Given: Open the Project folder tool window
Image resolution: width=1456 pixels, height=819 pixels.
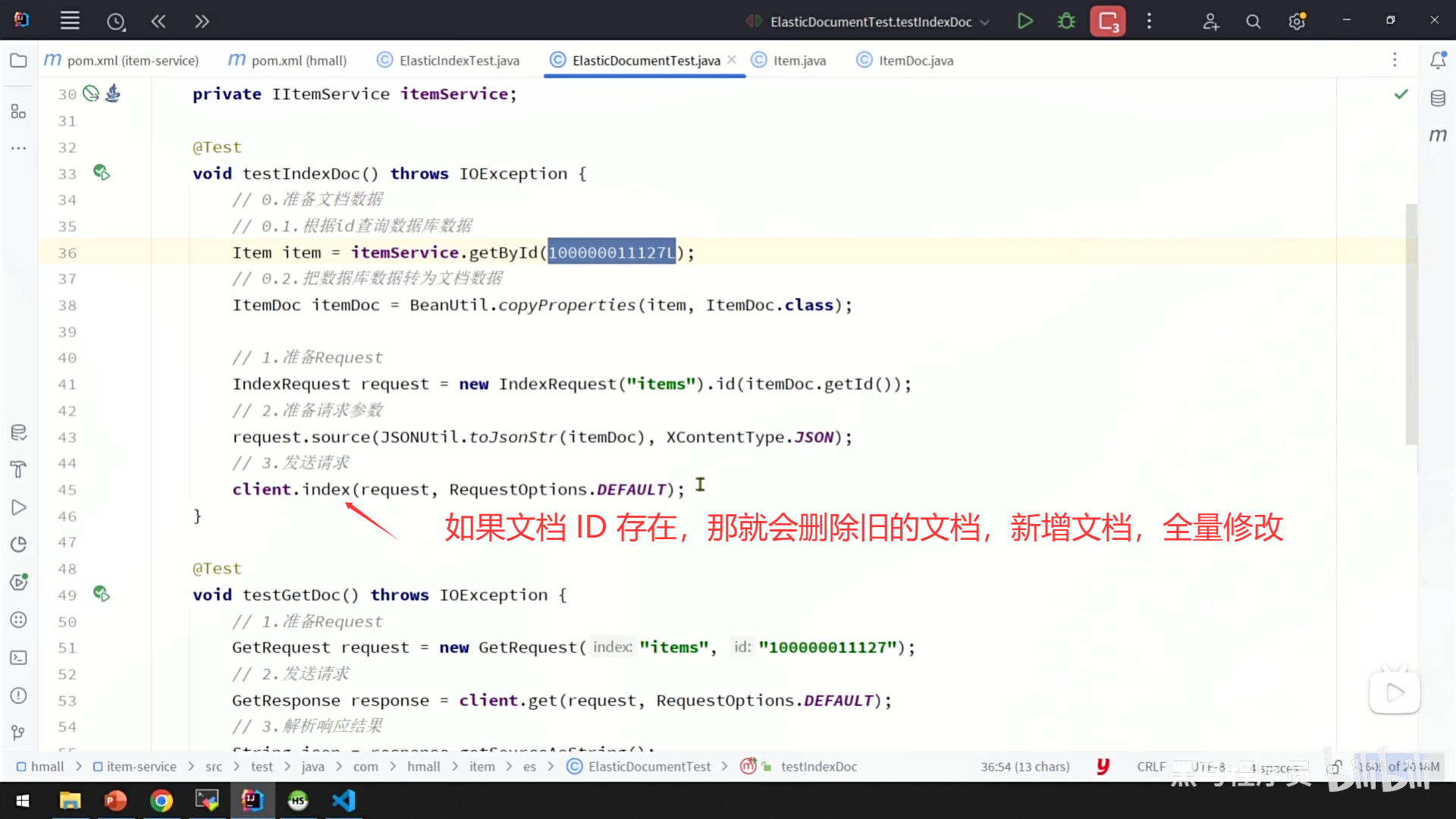Looking at the screenshot, I should click(x=18, y=61).
